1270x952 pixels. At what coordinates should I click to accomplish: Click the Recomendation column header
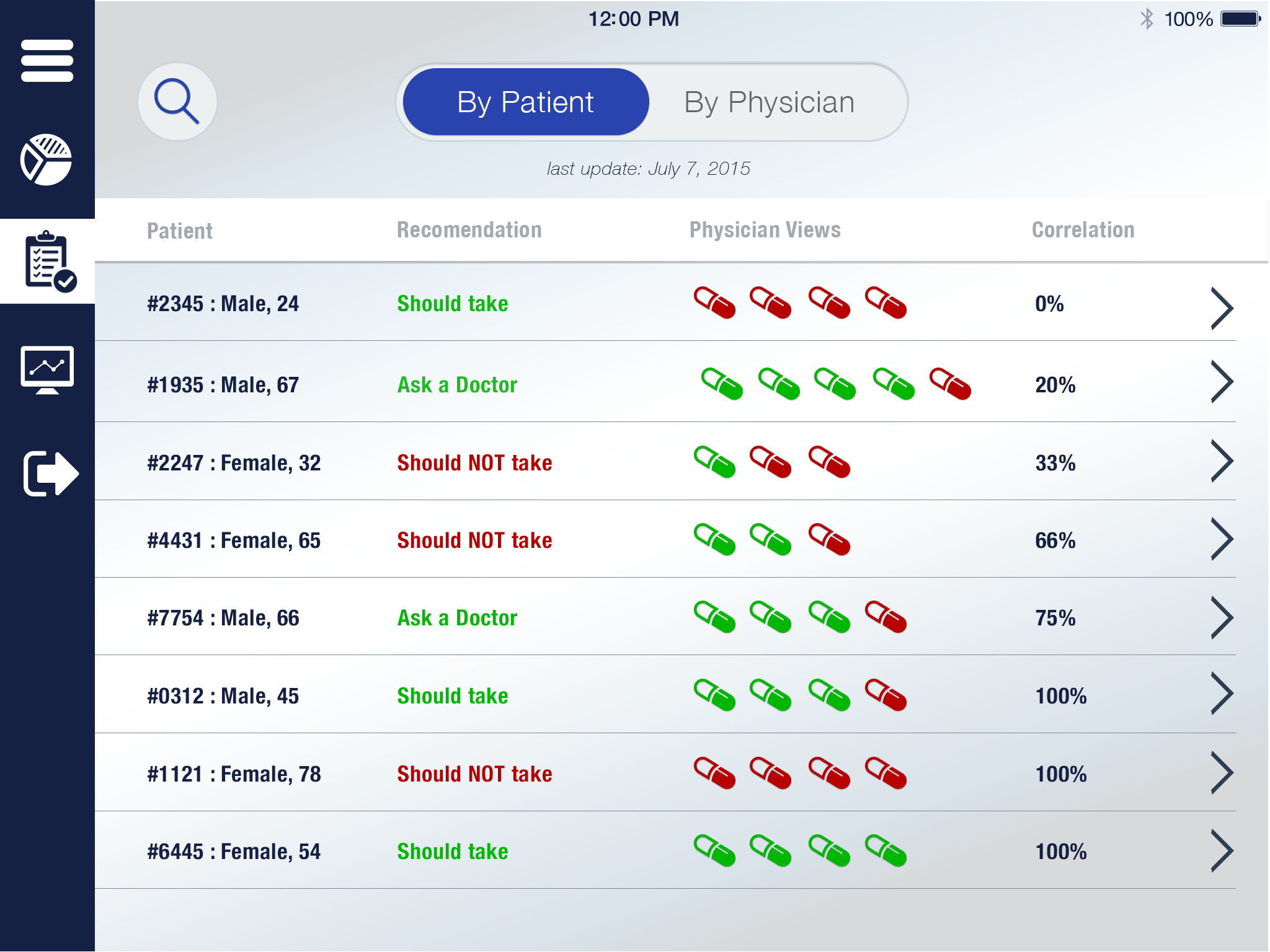tap(469, 230)
